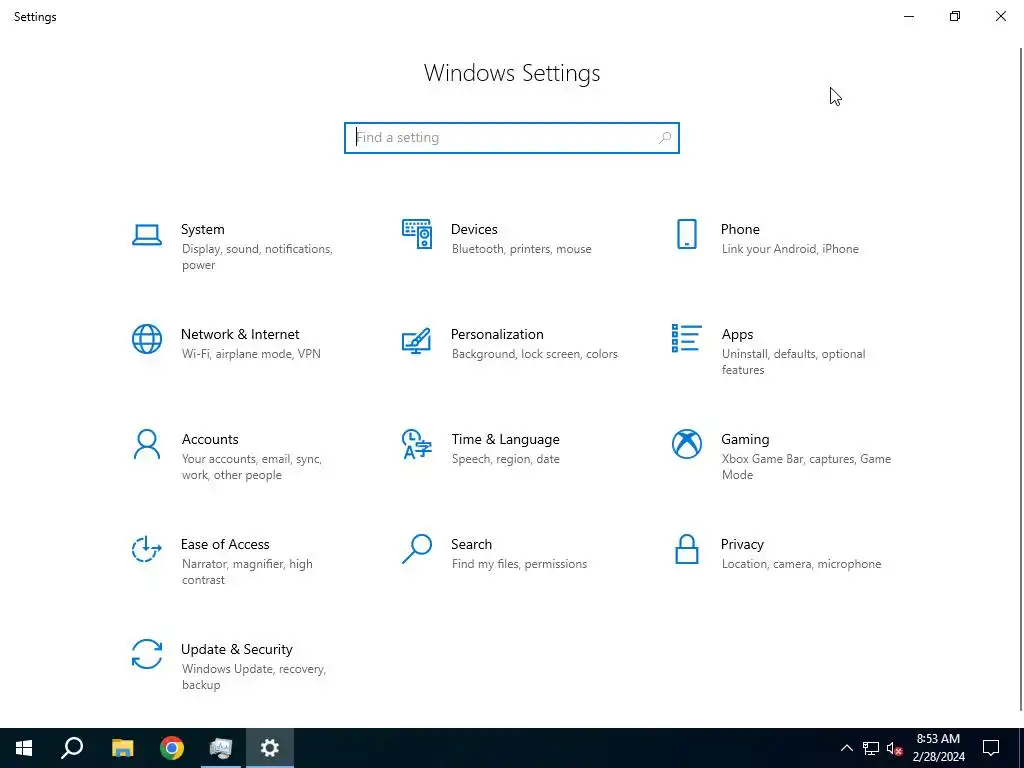Open the Time & Language title

point(505,440)
